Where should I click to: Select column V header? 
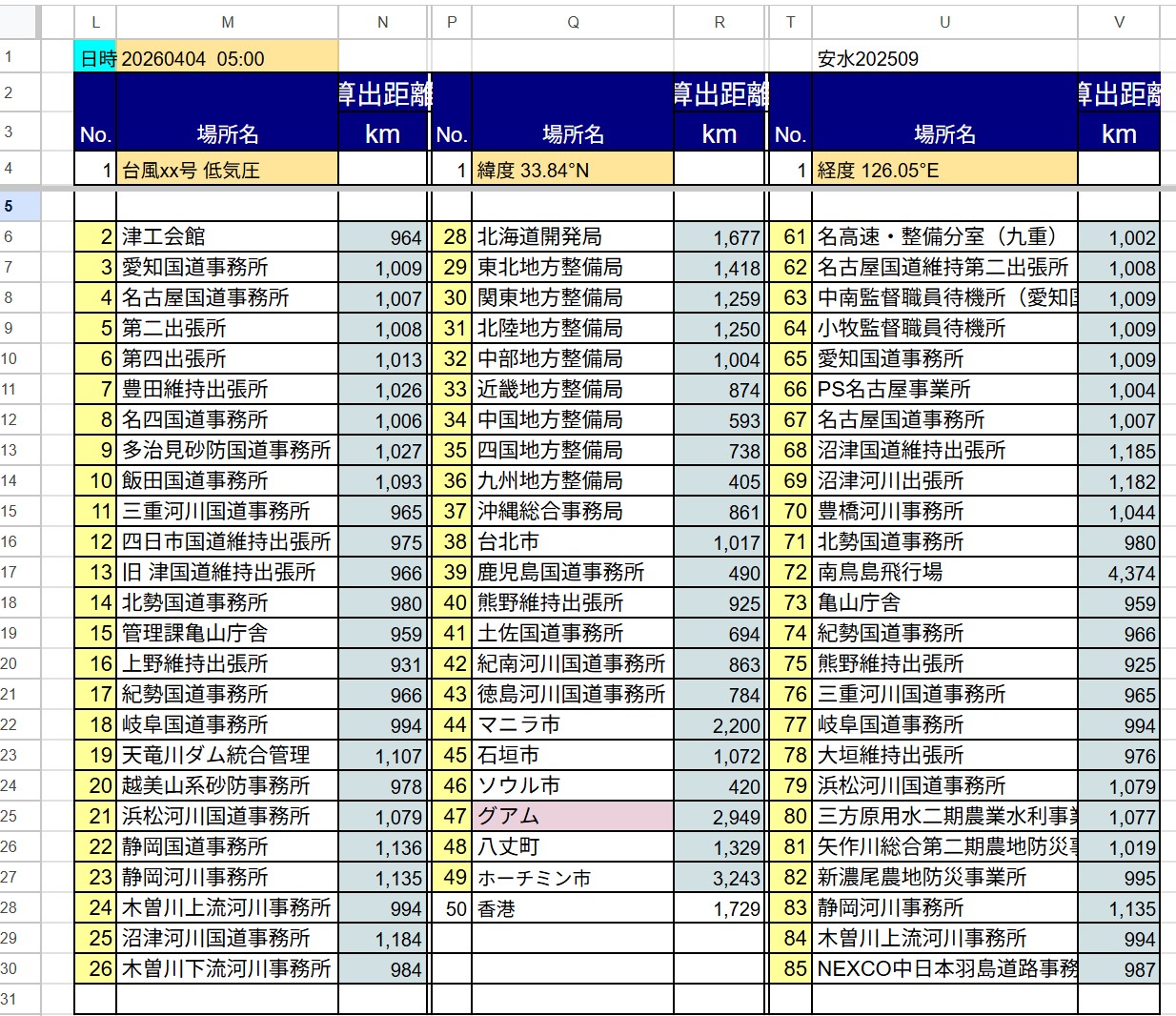pyautogui.click(x=1119, y=22)
